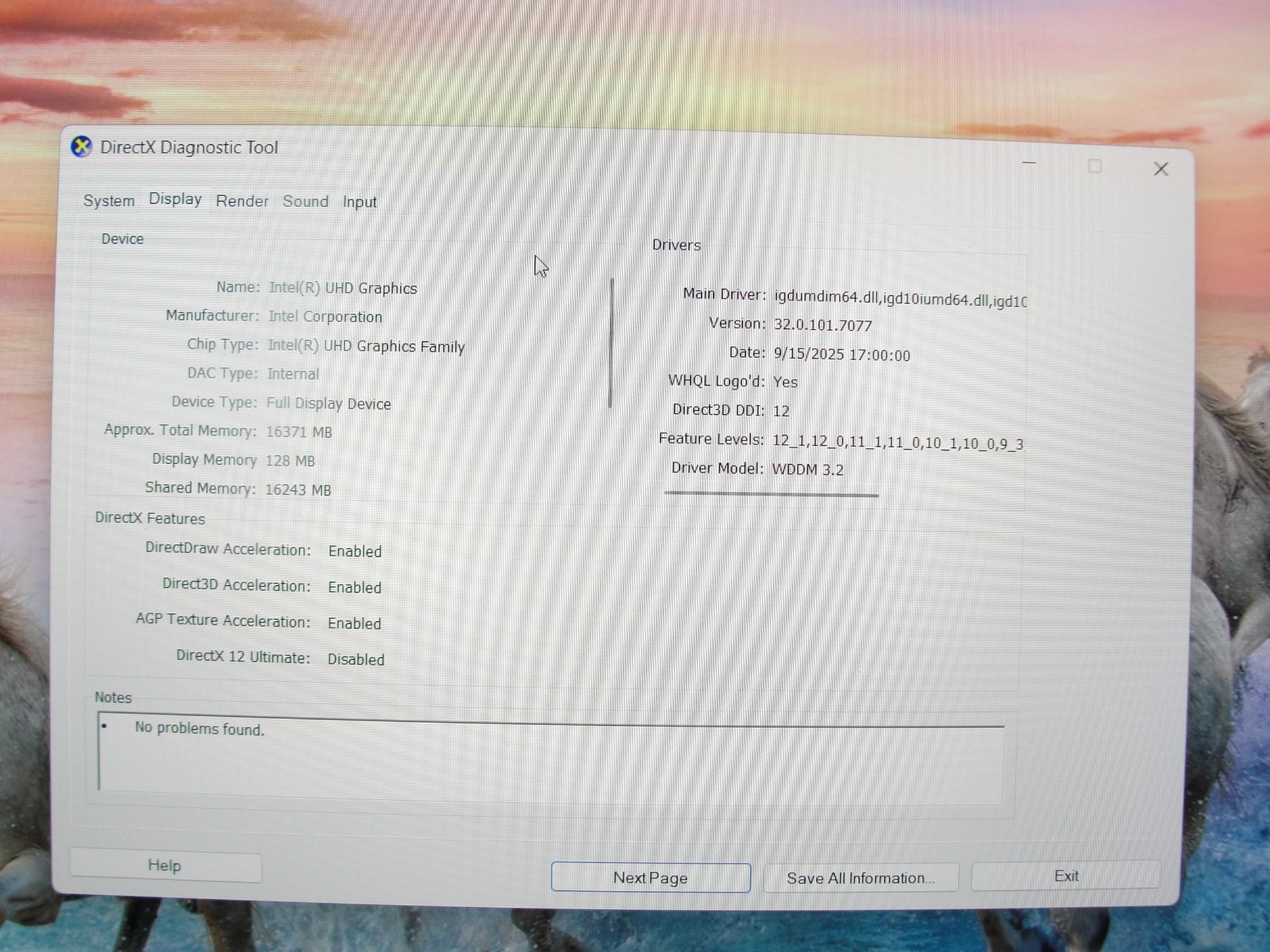Minimize the DirectX Diagnostic Tool window
The width and height of the screenshot is (1270, 952).
point(1029,163)
